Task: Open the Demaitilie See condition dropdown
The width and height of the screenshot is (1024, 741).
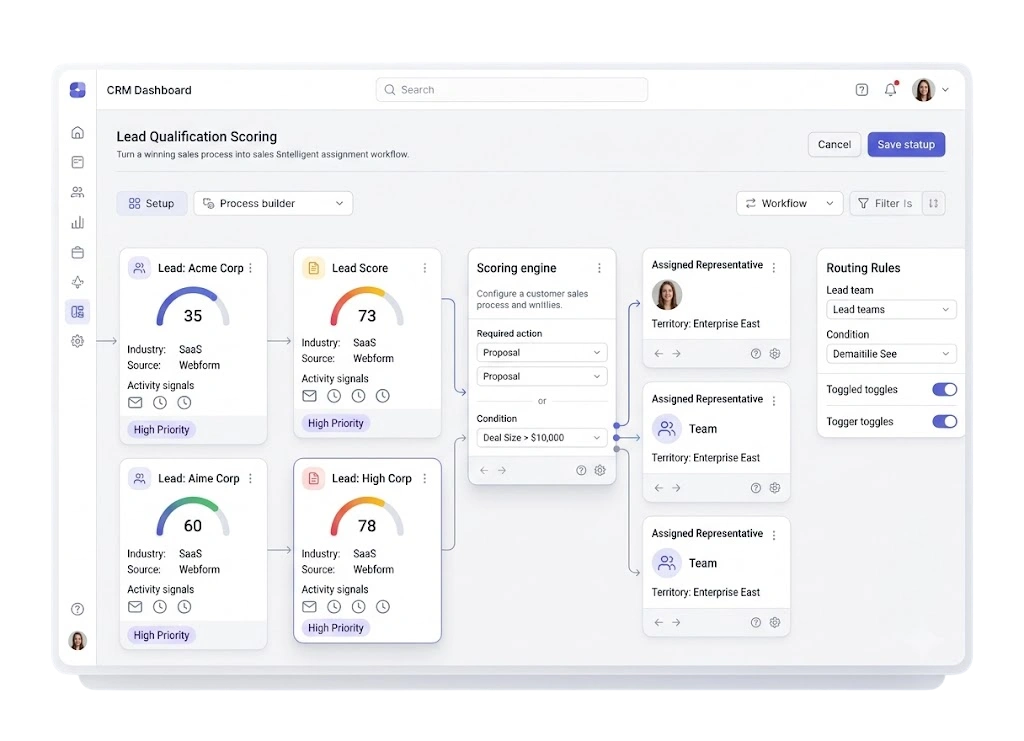Action: 891,354
